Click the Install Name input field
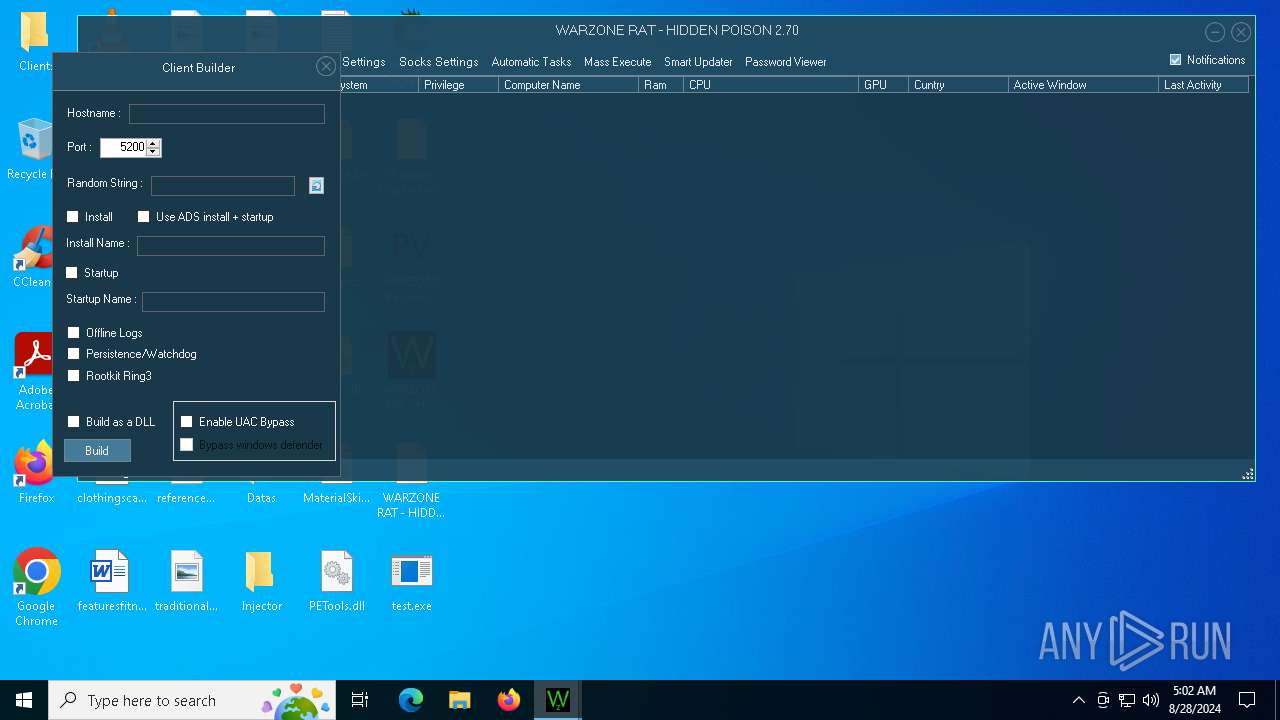This screenshot has width=1280, height=720. point(231,246)
